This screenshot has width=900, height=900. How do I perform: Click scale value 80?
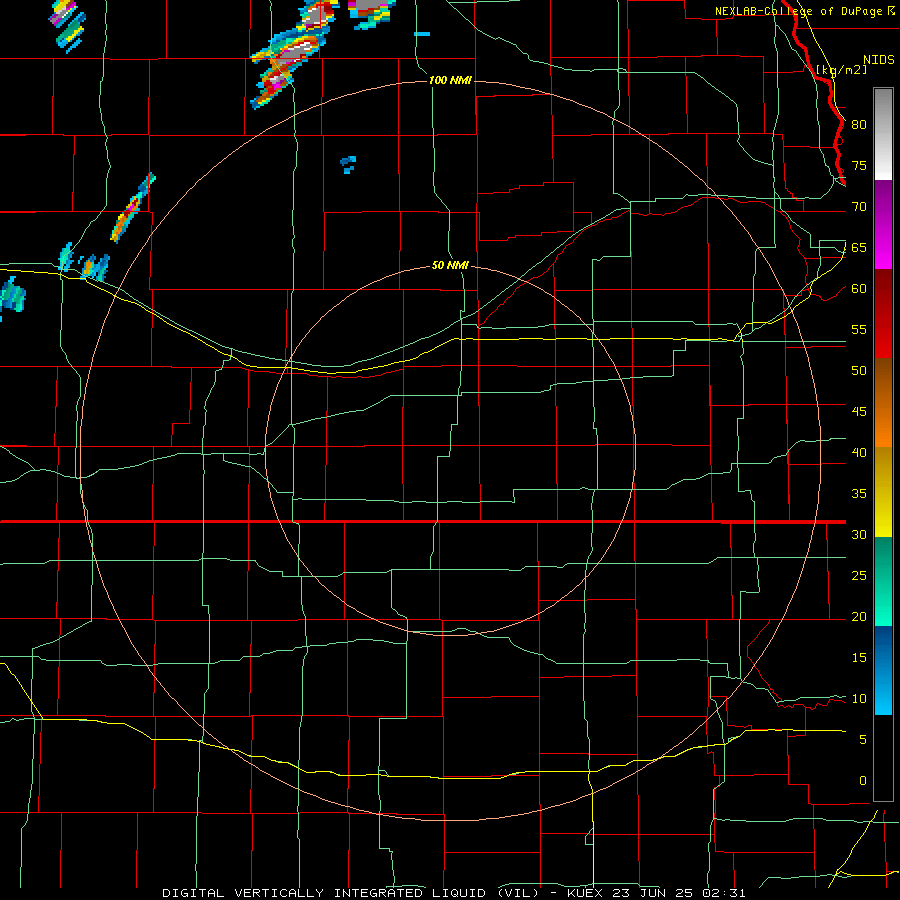pyautogui.click(x=859, y=125)
